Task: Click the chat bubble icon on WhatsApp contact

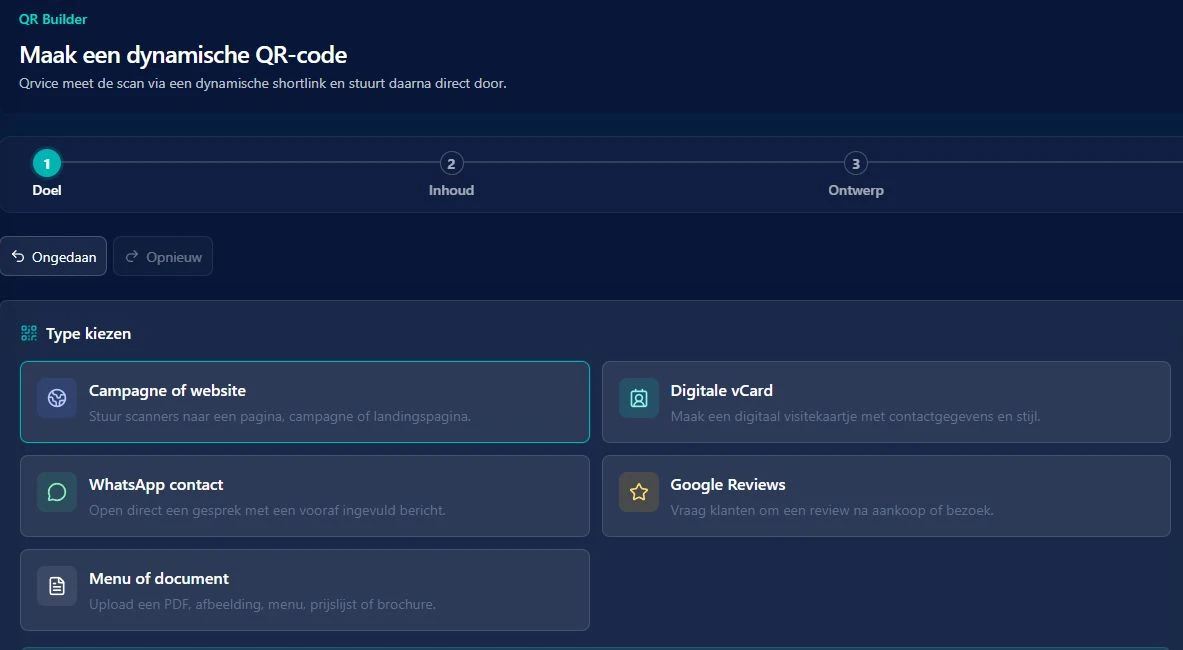Action: [57, 492]
